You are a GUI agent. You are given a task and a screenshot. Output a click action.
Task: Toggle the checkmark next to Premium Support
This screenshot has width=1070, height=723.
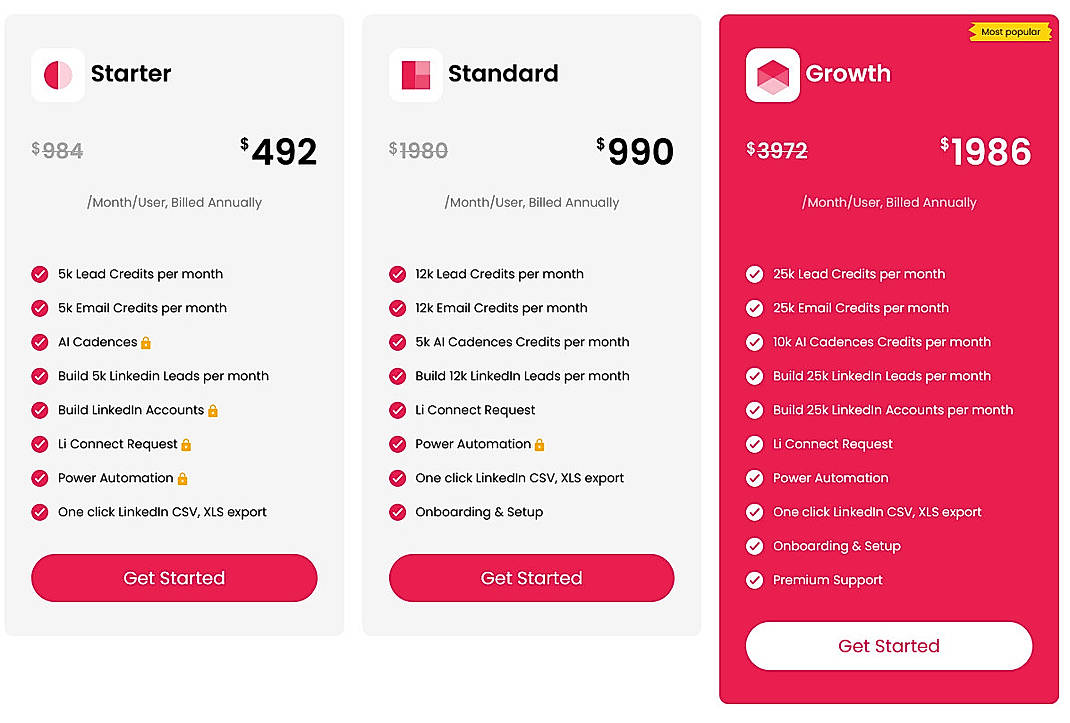754,580
